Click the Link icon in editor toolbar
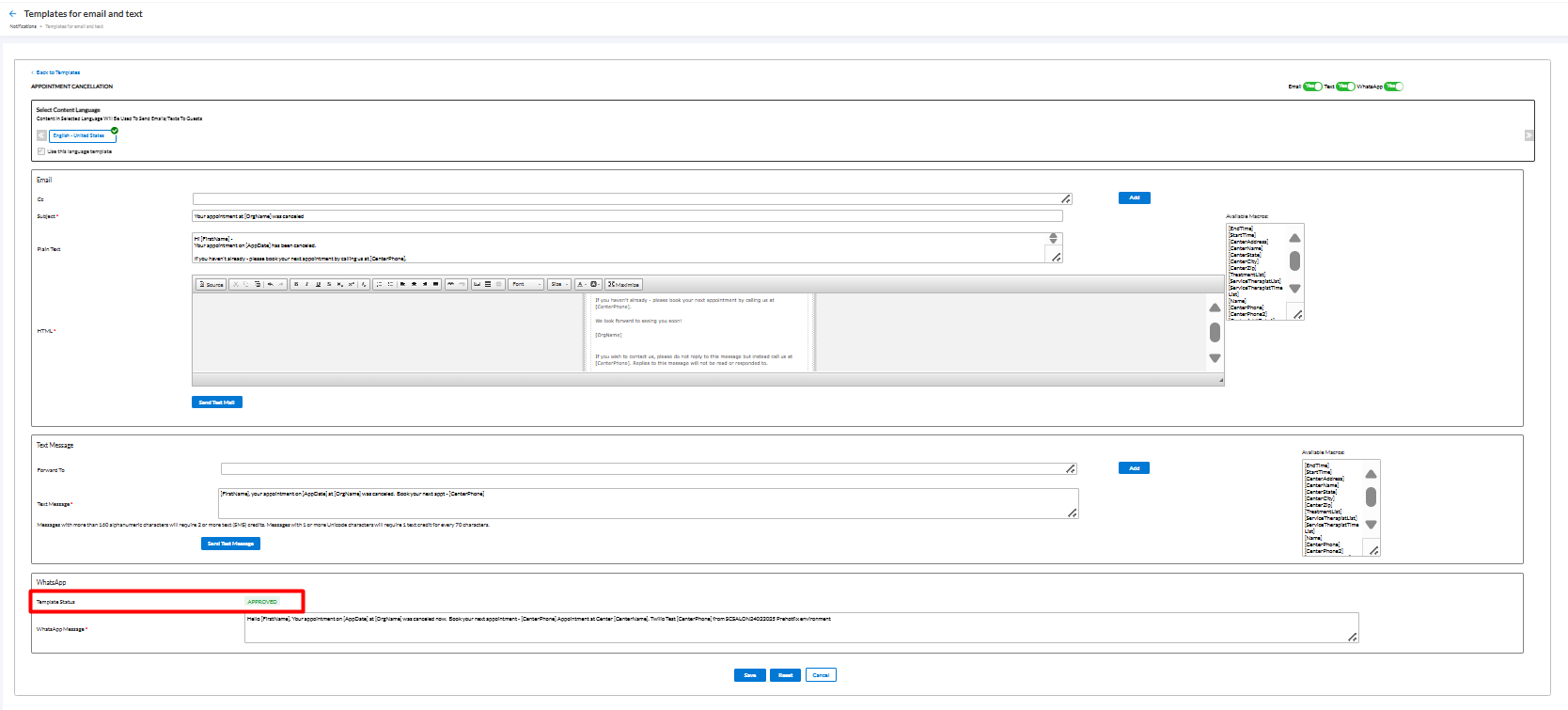The width and height of the screenshot is (1568, 710). (x=450, y=284)
